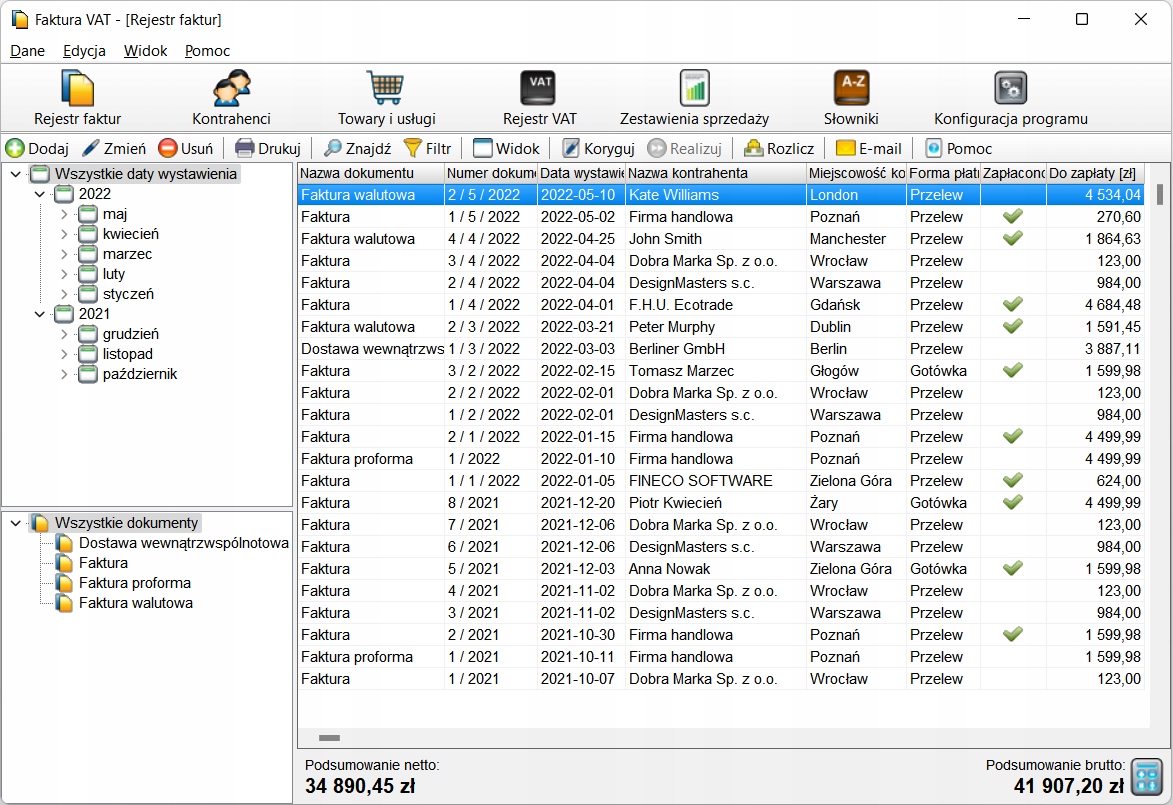Click the paid checkmark for Anna Nowak invoice
The width and height of the screenshot is (1173, 805).
[1012, 569]
